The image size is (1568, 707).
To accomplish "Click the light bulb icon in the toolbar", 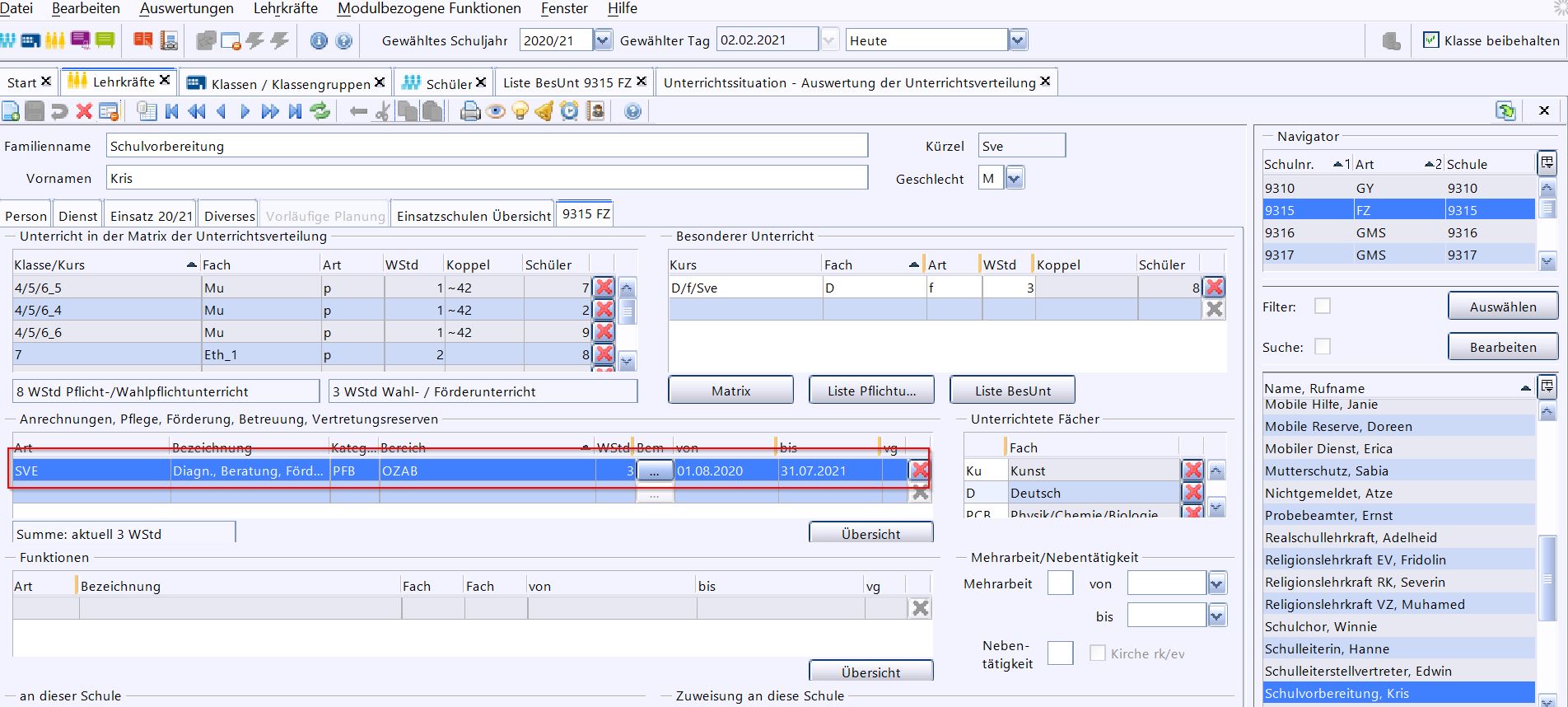I will pyautogui.click(x=520, y=111).
